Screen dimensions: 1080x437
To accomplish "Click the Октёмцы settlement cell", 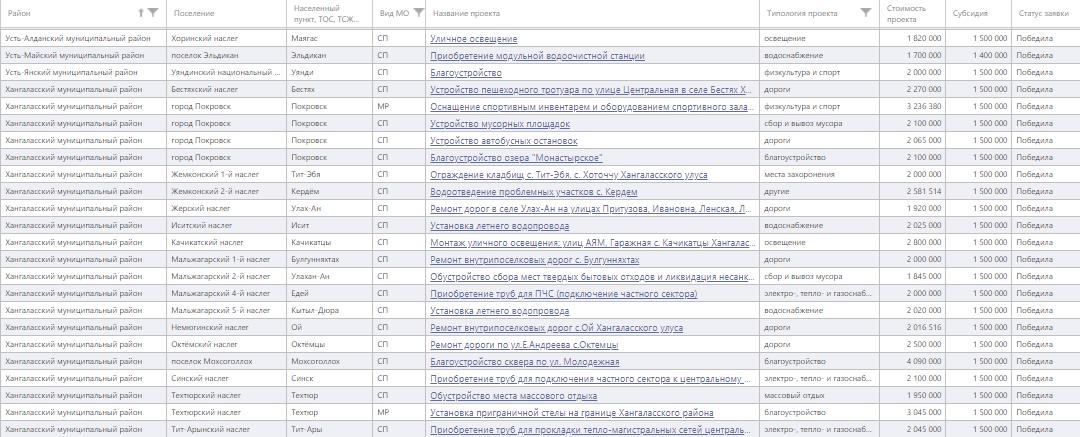I will click(329, 345).
